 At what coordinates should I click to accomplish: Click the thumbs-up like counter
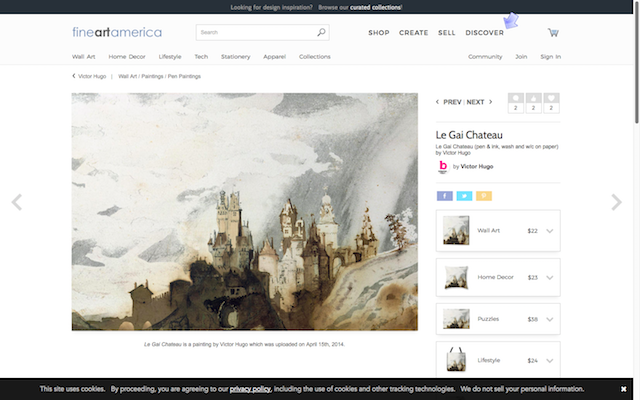(x=533, y=103)
